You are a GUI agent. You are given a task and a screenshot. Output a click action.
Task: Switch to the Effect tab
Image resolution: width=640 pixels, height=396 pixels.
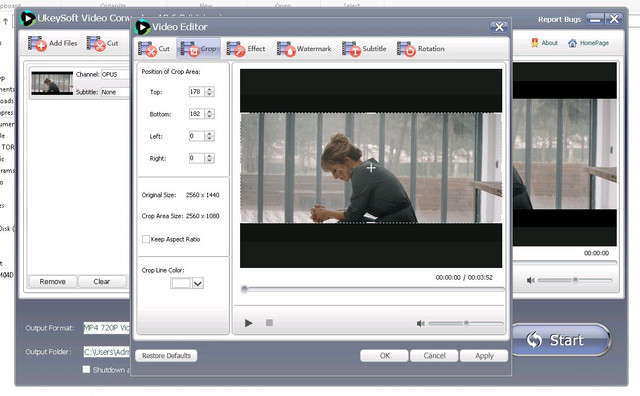coord(246,49)
